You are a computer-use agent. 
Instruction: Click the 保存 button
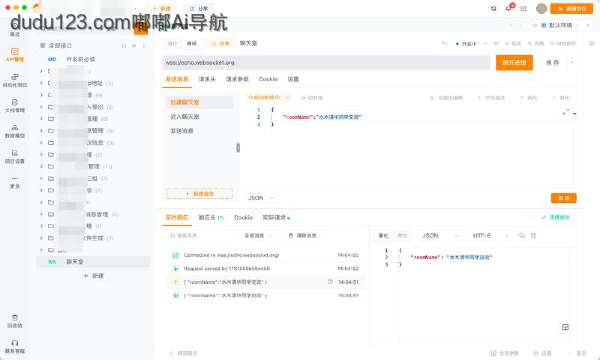[x=553, y=62]
